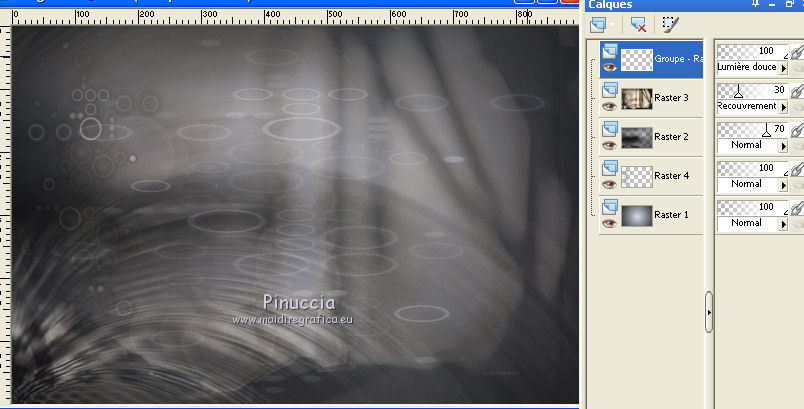Screen dimensions: 804x409
Task: Click the layer type icon of Raster 4
Action: coord(609,168)
